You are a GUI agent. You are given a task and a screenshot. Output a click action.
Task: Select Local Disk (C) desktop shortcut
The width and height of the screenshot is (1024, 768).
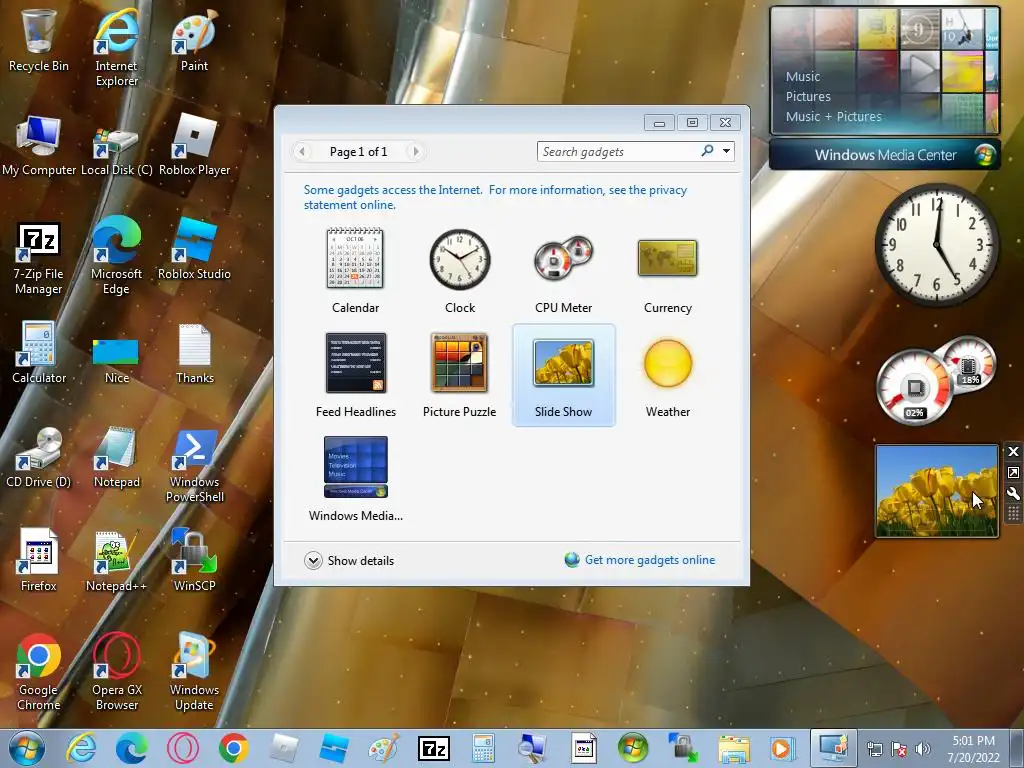[x=116, y=150]
